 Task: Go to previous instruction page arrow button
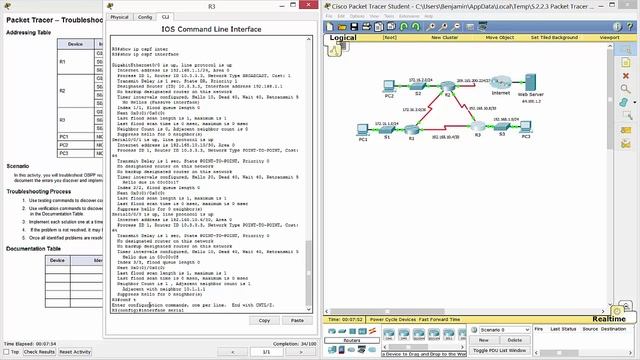pyautogui.click(x=233, y=352)
